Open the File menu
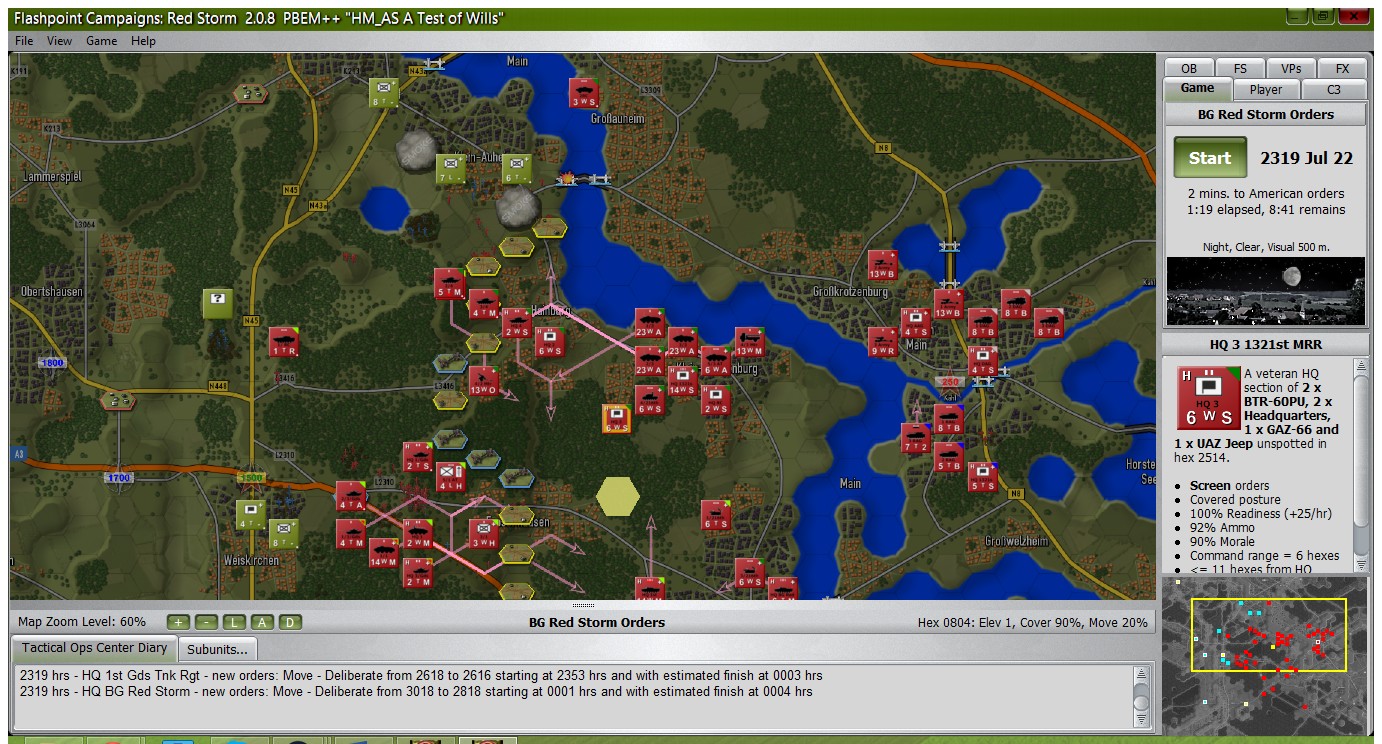This screenshot has width=1382, height=744. click(x=24, y=41)
